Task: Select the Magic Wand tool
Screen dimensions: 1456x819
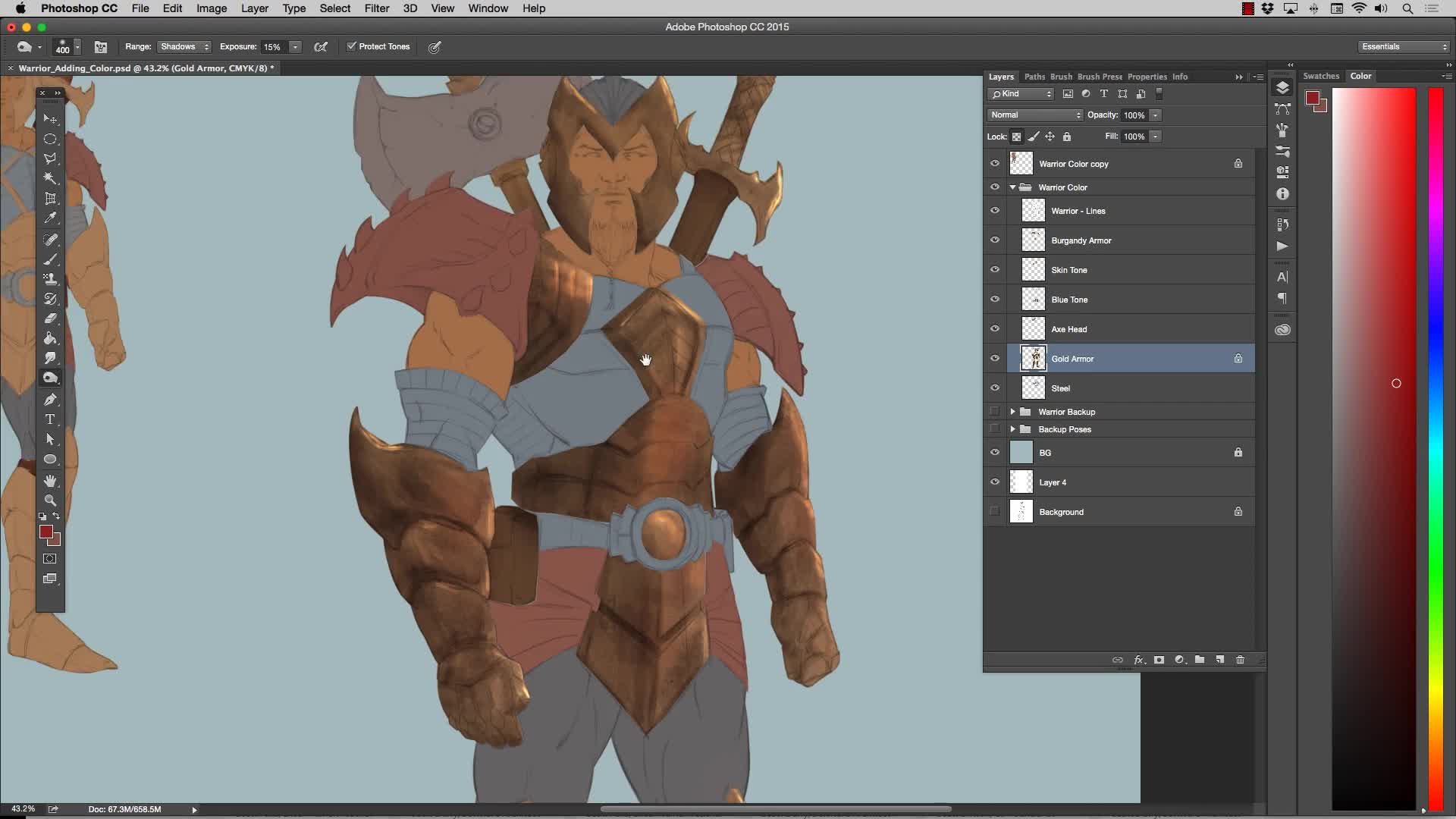Action: pos(50,178)
